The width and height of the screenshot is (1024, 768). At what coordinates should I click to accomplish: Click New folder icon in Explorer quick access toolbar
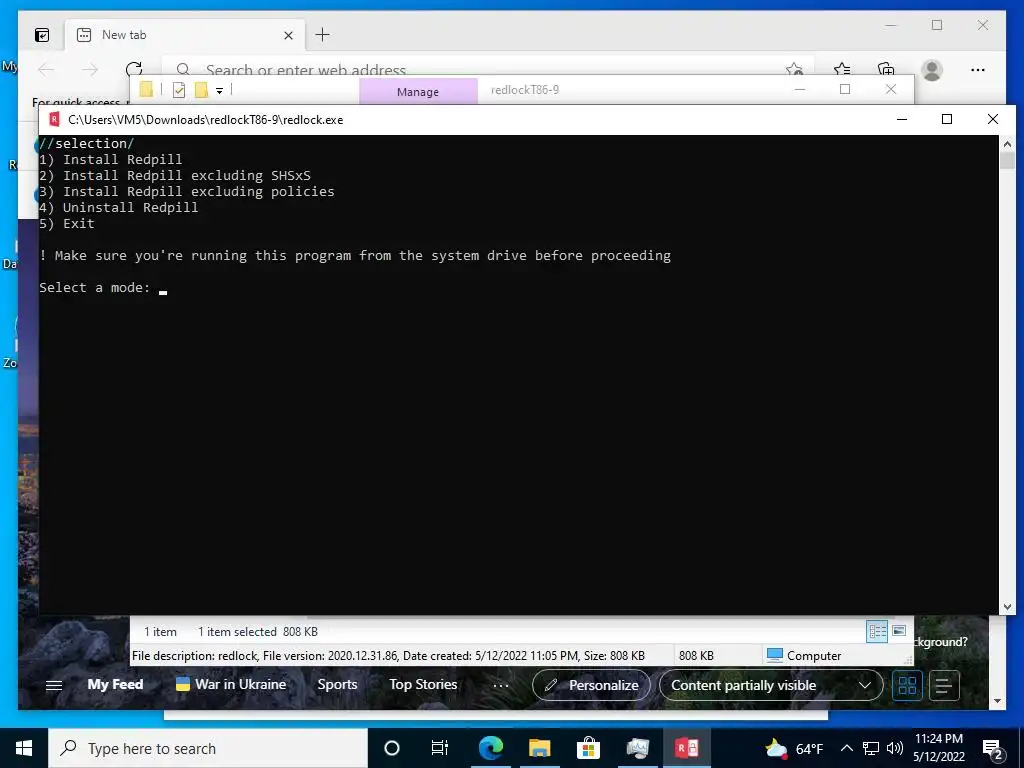201,90
